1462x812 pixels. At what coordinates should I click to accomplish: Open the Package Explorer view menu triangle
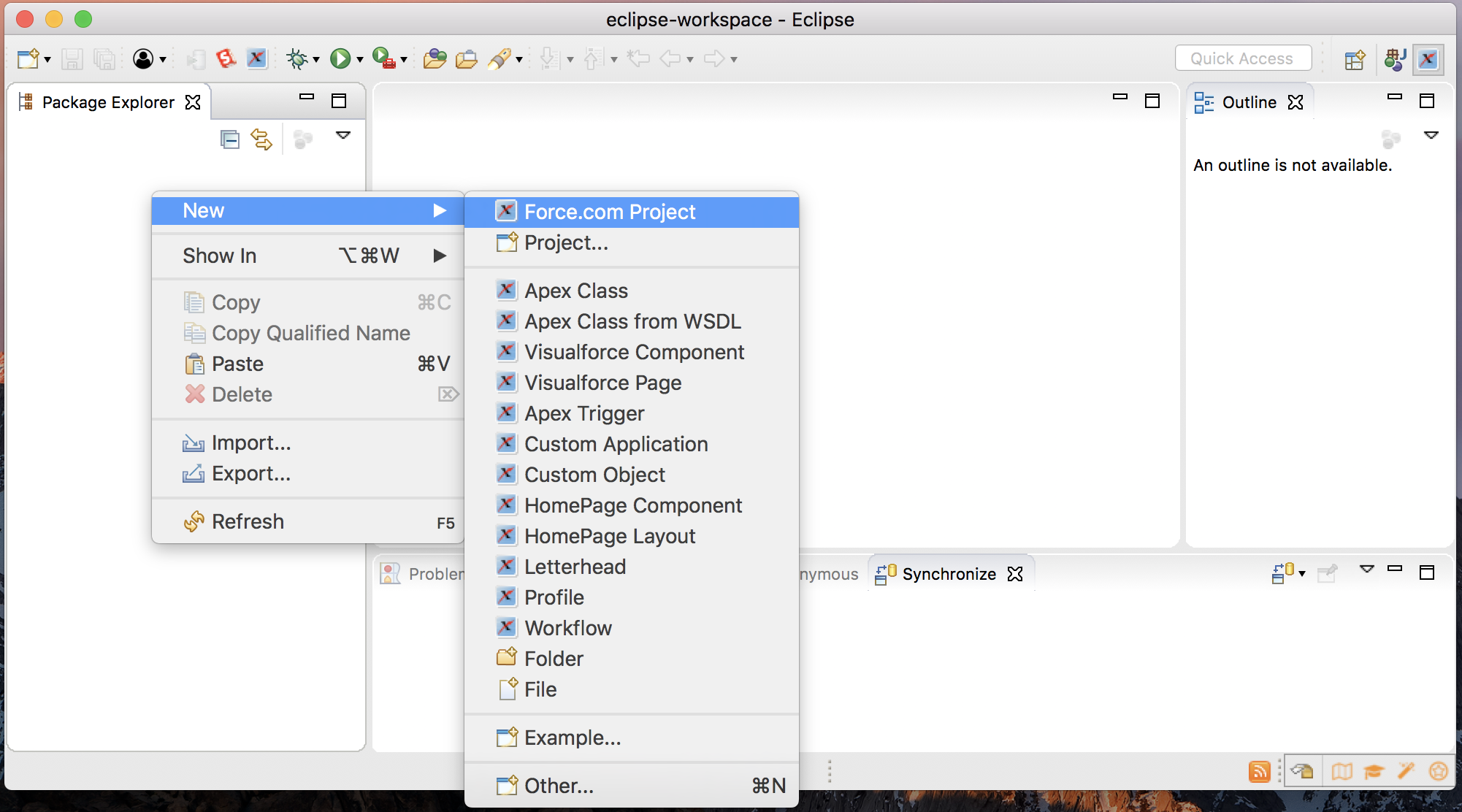coord(342,135)
